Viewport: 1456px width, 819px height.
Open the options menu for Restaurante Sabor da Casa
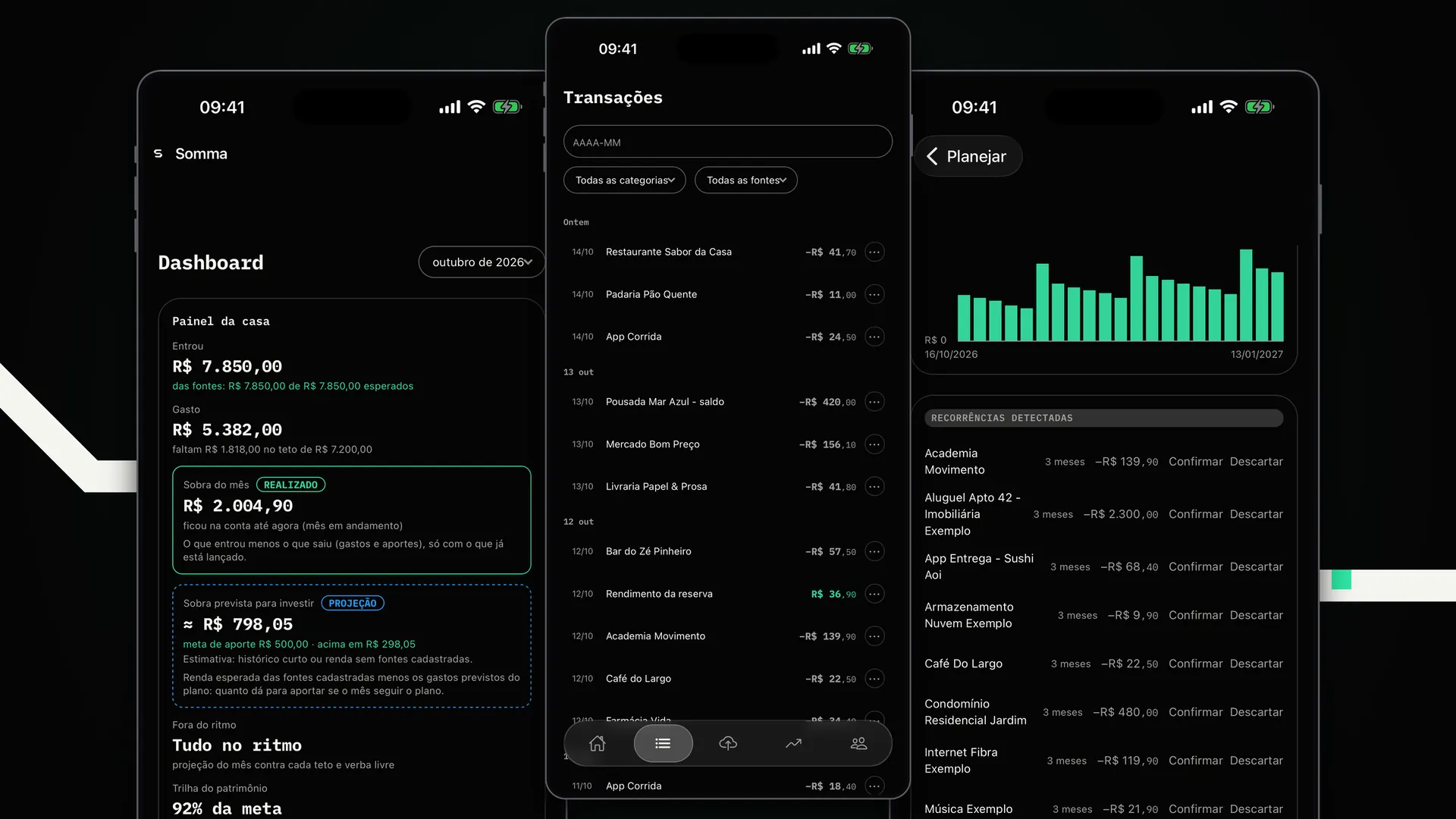tap(874, 252)
